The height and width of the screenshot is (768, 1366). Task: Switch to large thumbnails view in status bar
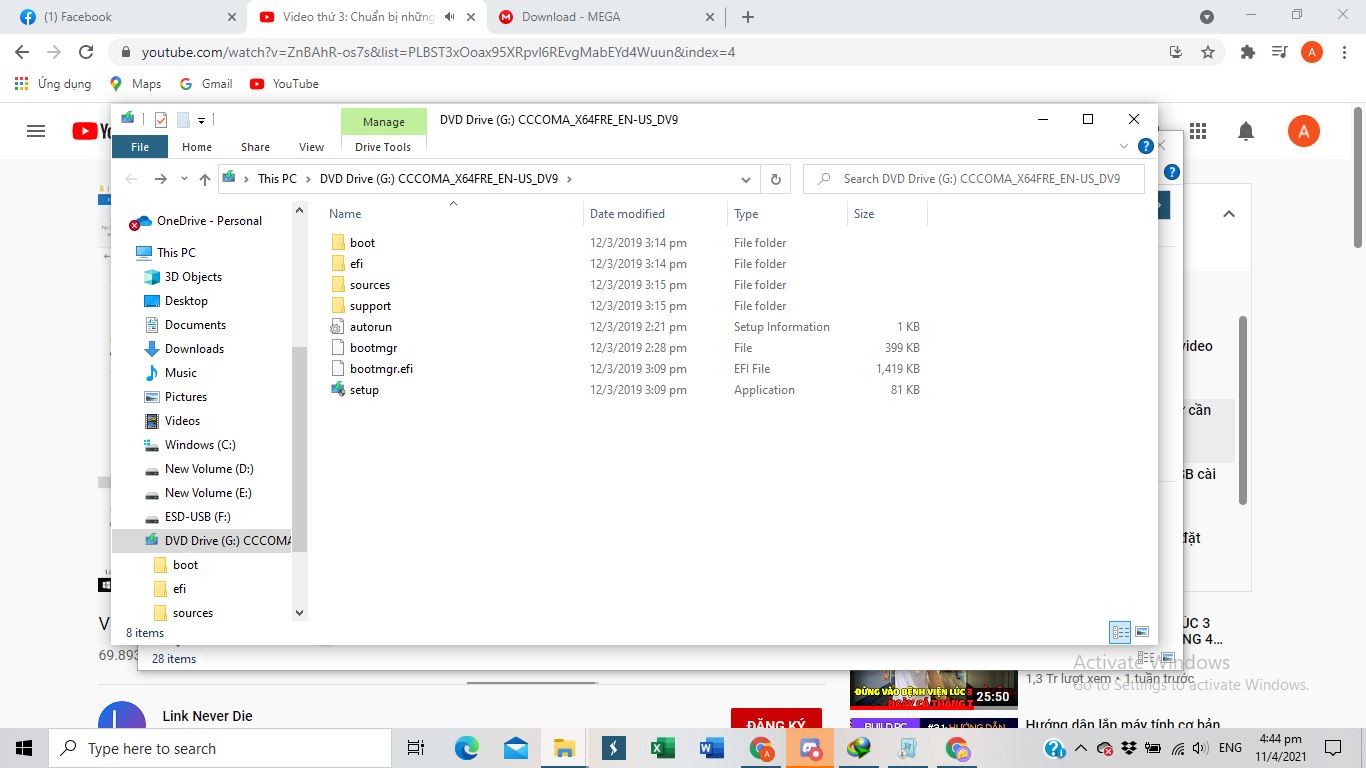pyautogui.click(x=1141, y=631)
